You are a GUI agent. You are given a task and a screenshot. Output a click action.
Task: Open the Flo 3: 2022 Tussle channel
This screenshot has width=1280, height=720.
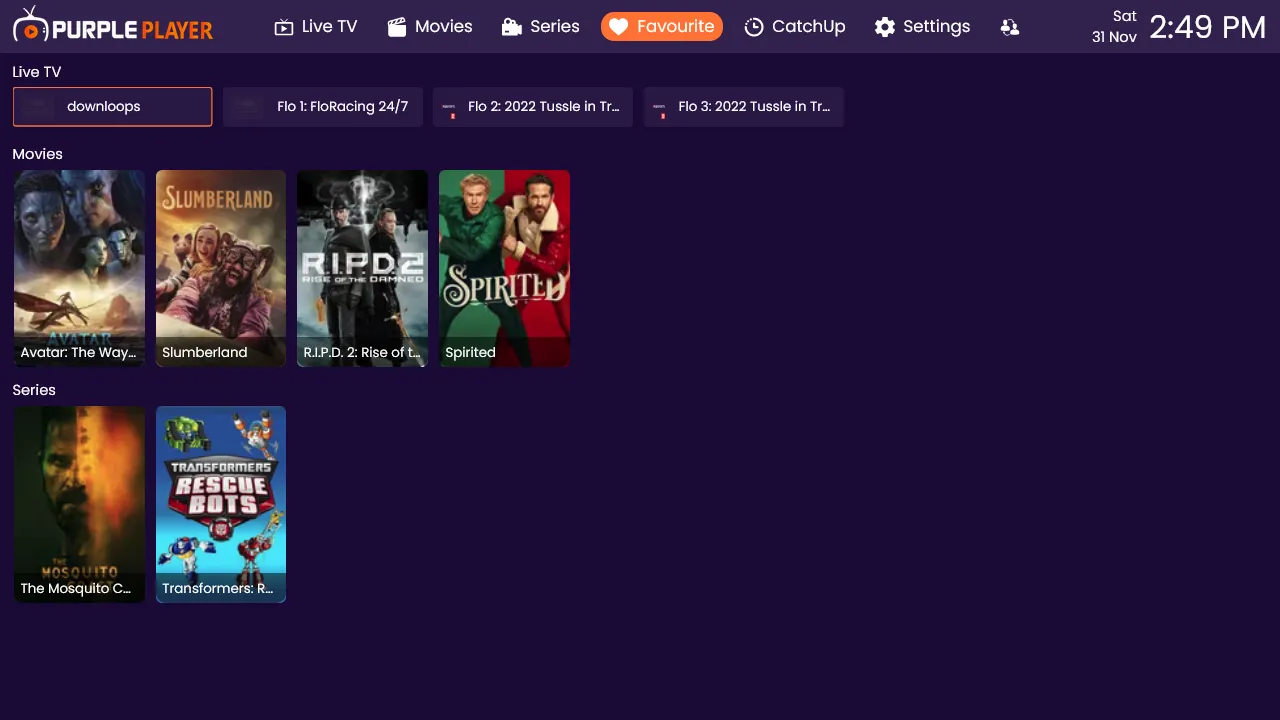click(x=744, y=107)
